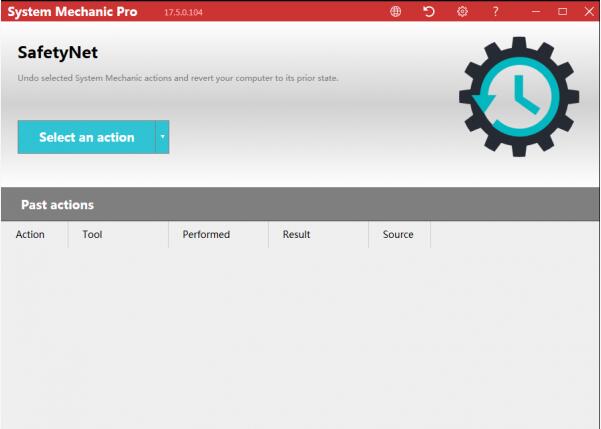Sort past actions by Result column
Image resolution: width=601 pixels, height=429 pixels.
tap(318, 234)
